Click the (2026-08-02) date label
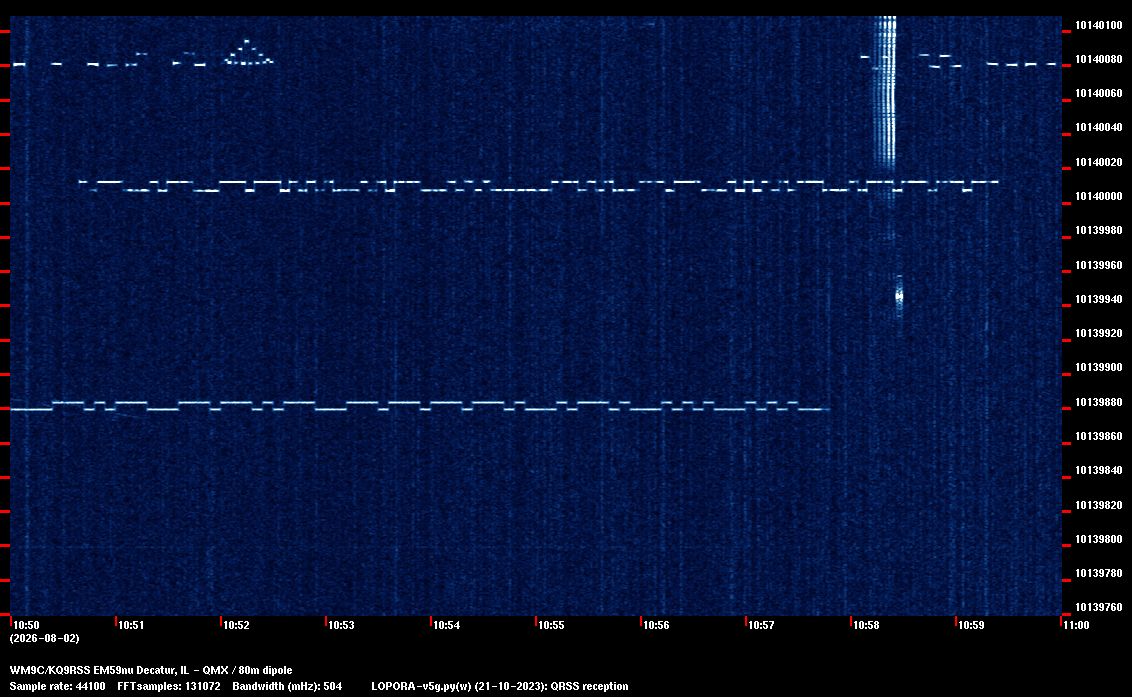1132x697 pixels. [x=45, y=638]
